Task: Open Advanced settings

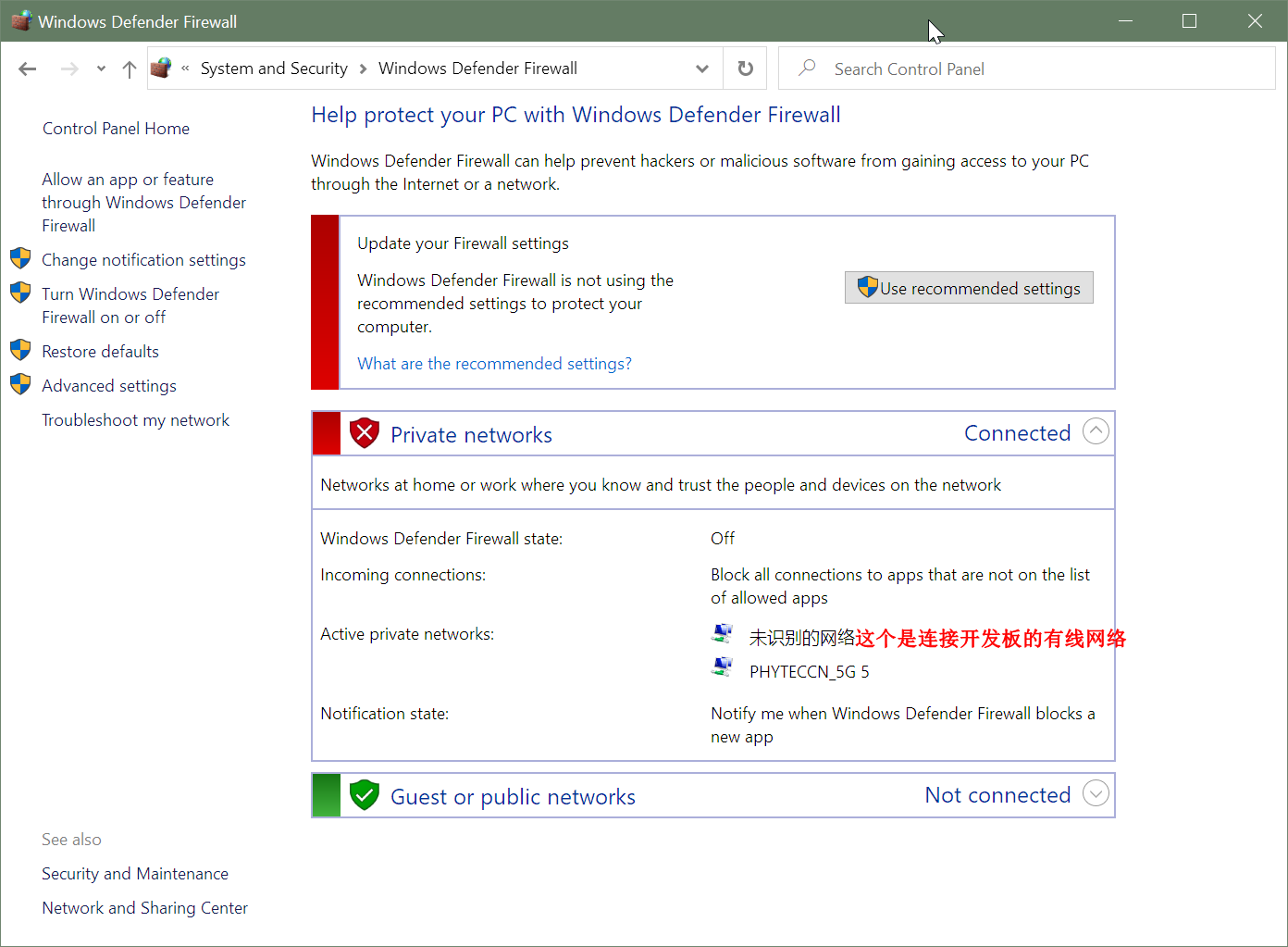Action: point(109,386)
